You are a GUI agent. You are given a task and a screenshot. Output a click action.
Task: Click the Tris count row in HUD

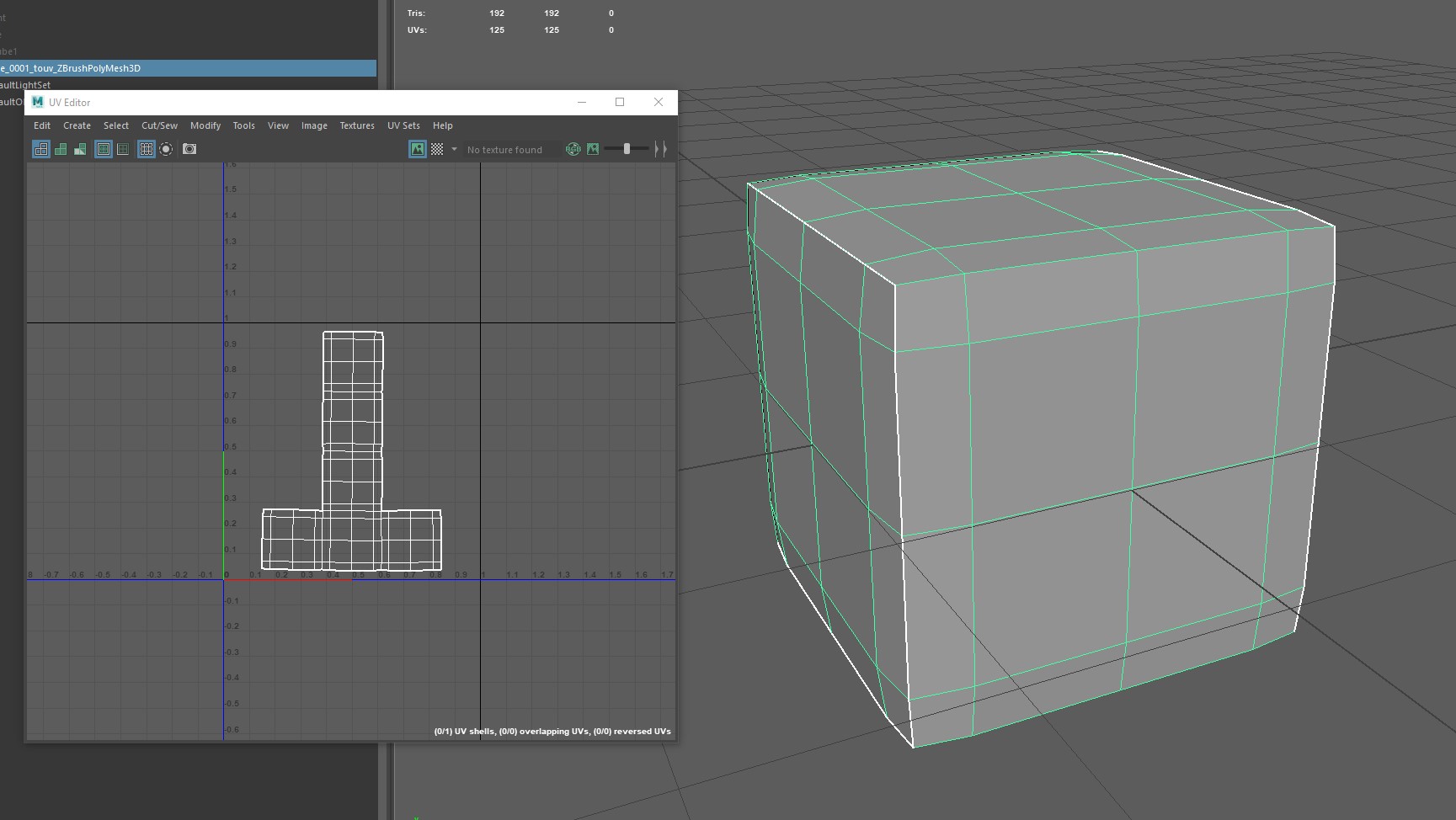pyautogui.click(x=511, y=13)
